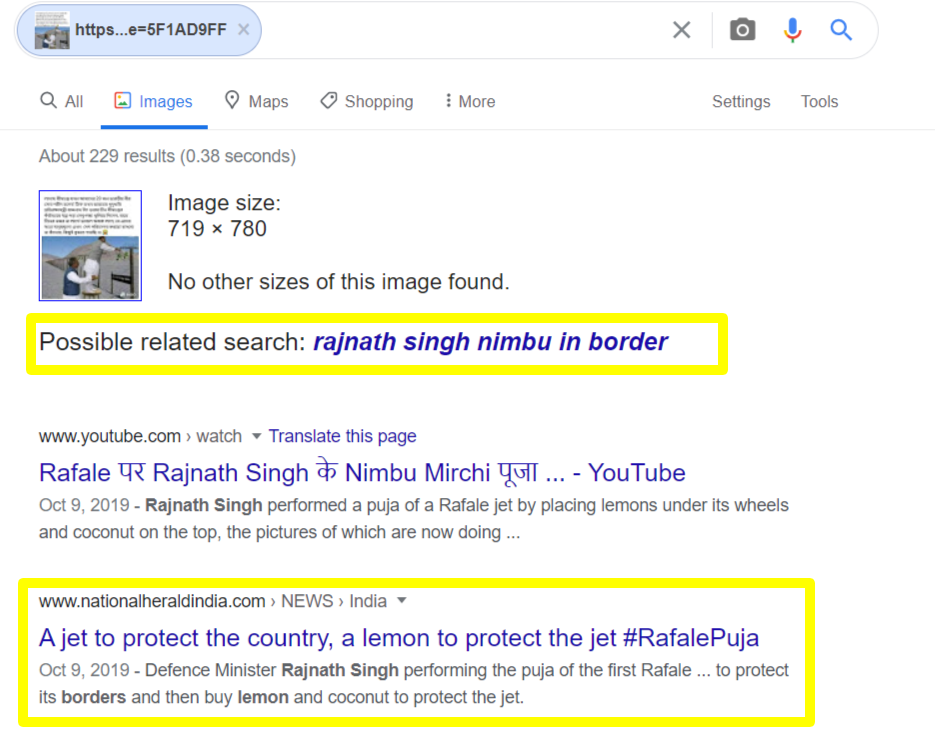935x742 pixels.
Task: Open the Shopping tab
Action: [x=367, y=101]
